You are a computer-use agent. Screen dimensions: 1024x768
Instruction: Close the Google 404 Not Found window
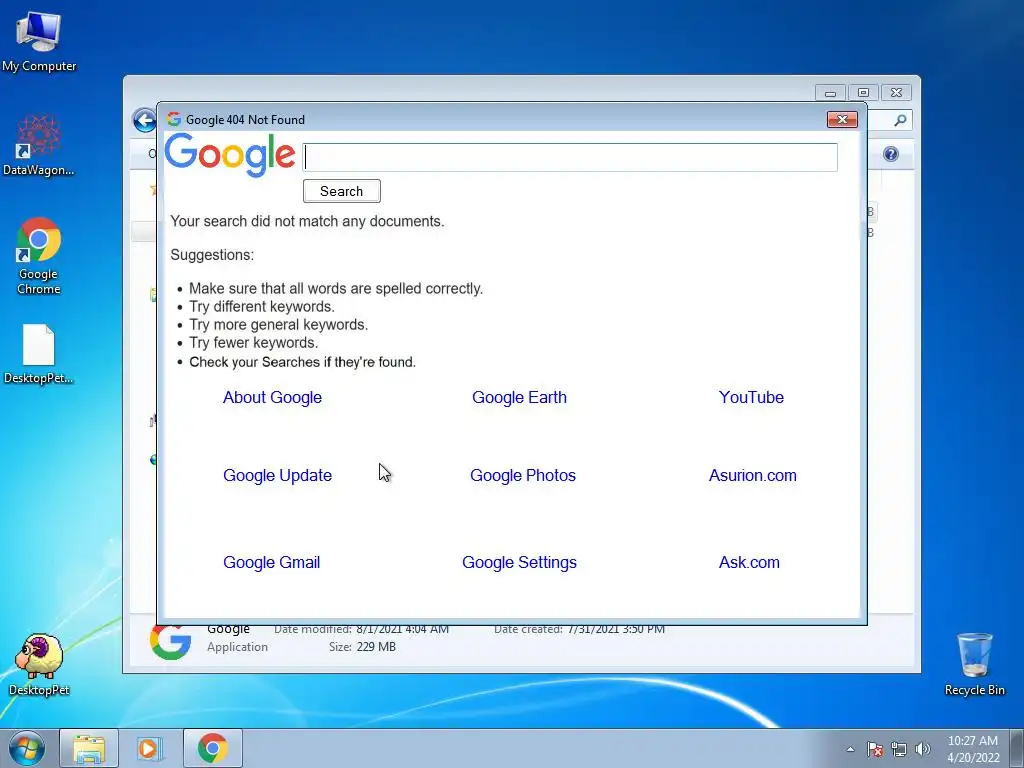click(x=842, y=120)
